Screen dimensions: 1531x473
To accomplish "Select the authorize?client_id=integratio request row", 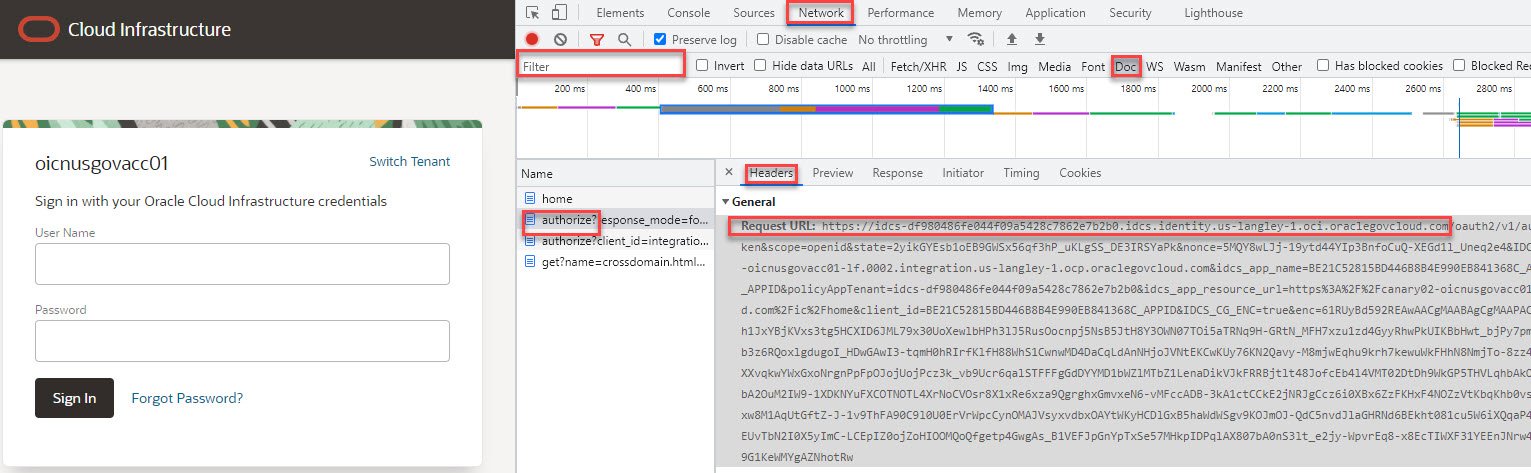I will pyautogui.click(x=616, y=241).
